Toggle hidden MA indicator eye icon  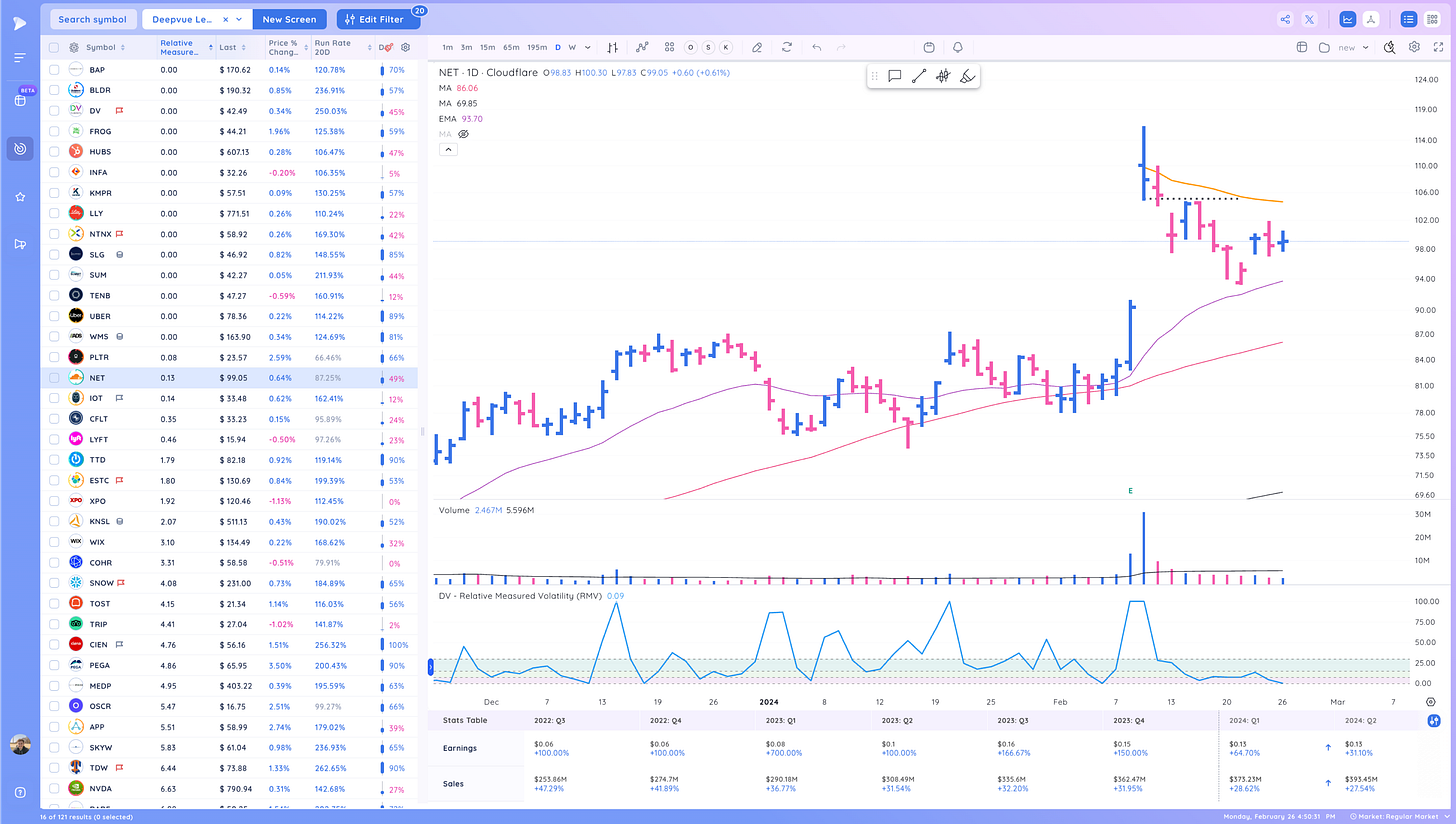click(463, 133)
